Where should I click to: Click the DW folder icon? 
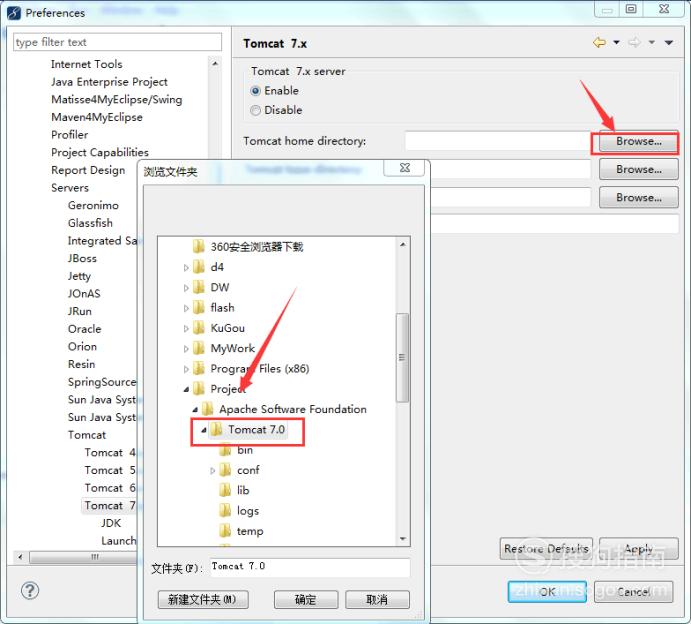click(x=199, y=287)
